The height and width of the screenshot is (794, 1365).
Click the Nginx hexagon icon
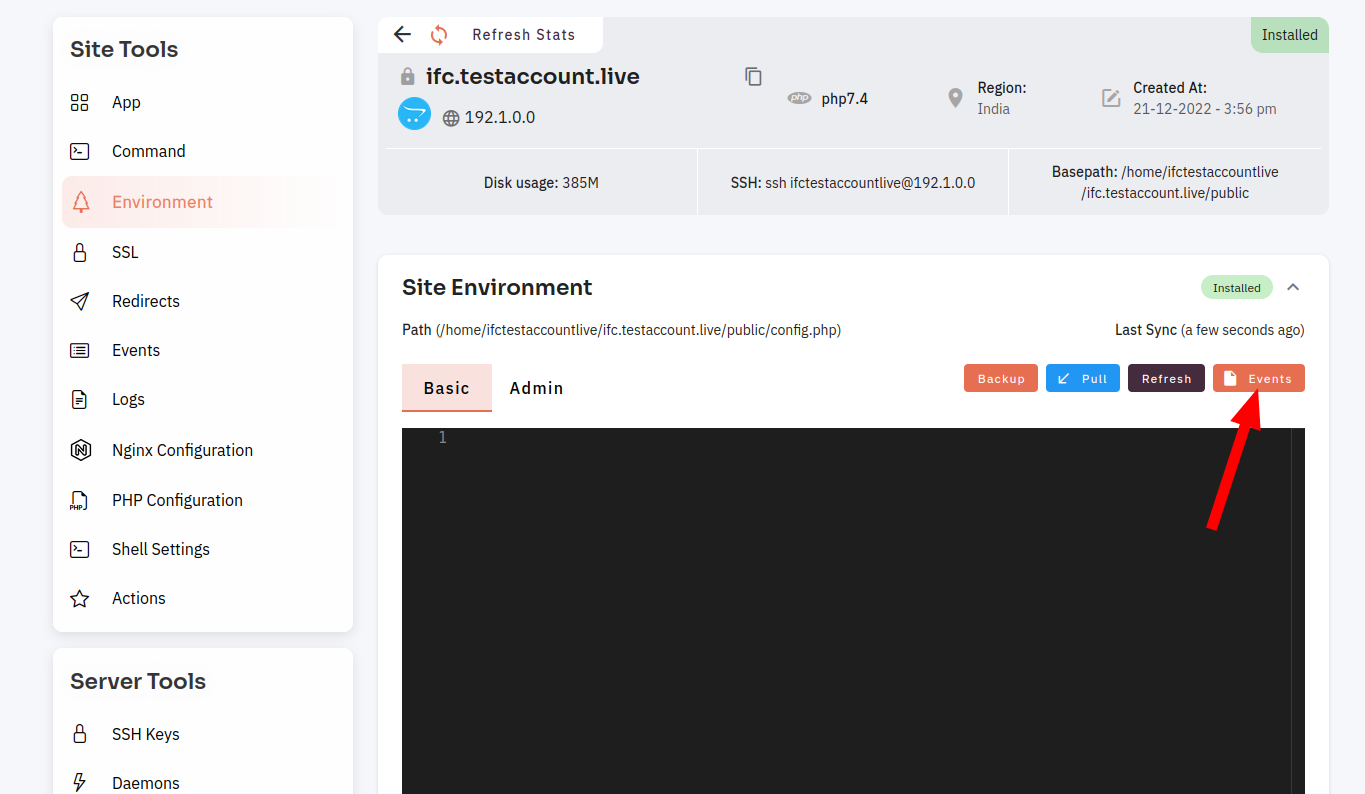(x=80, y=450)
